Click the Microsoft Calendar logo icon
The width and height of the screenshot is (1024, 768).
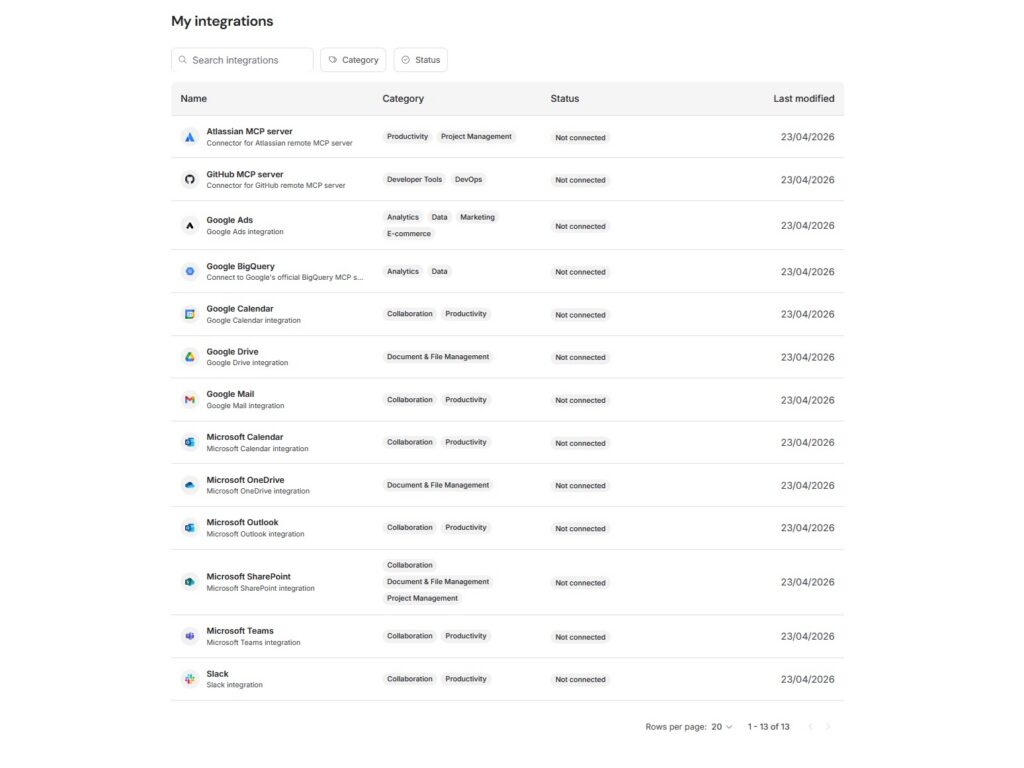click(x=189, y=442)
